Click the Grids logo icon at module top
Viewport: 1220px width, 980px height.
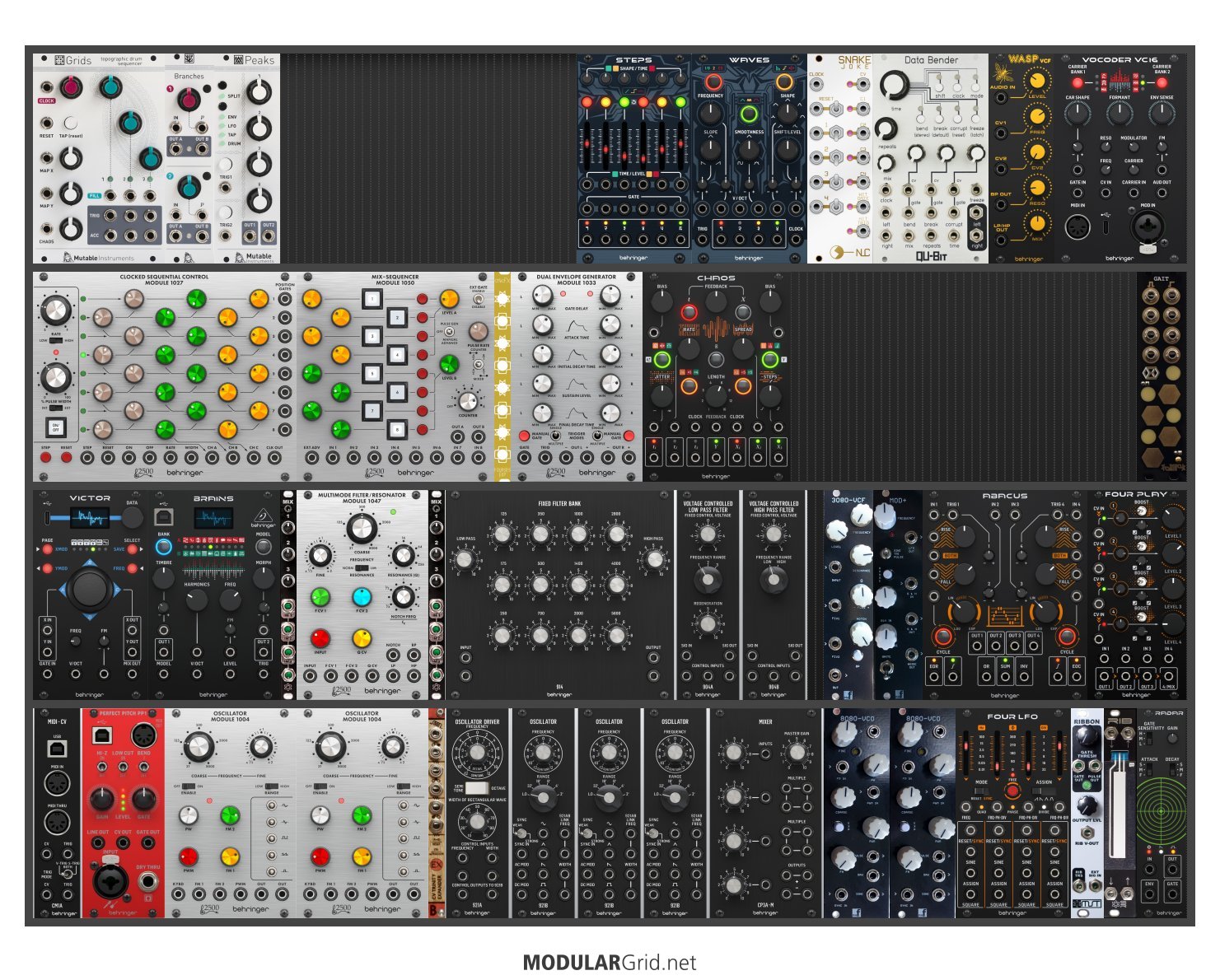click(x=59, y=60)
